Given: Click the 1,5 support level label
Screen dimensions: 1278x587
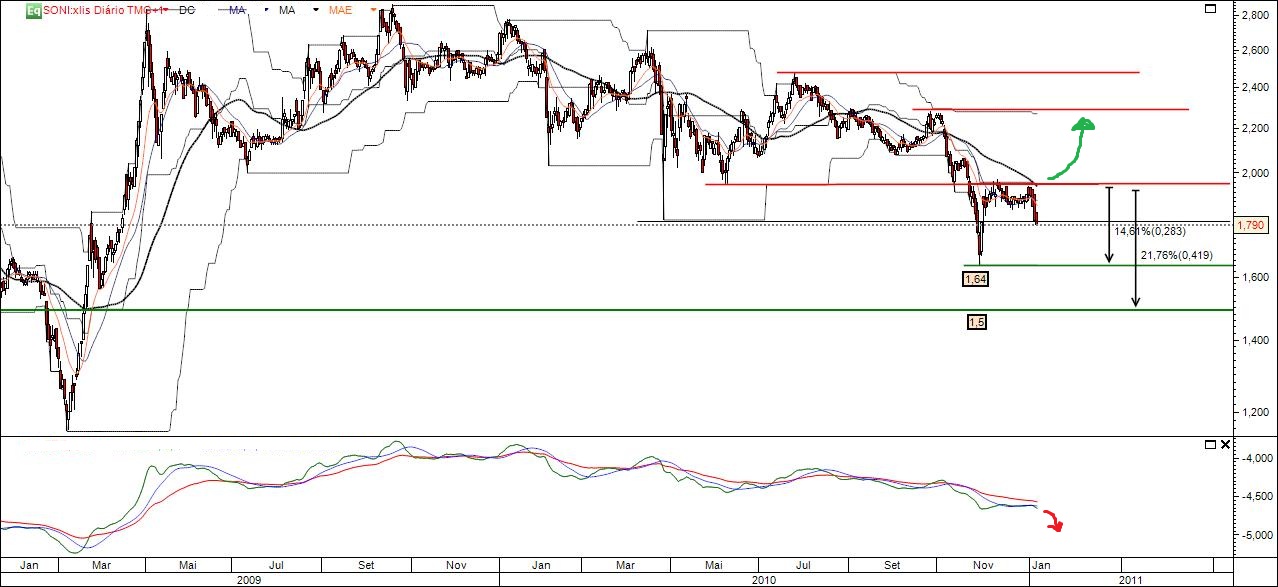Looking at the screenshot, I should pos(977,322).
